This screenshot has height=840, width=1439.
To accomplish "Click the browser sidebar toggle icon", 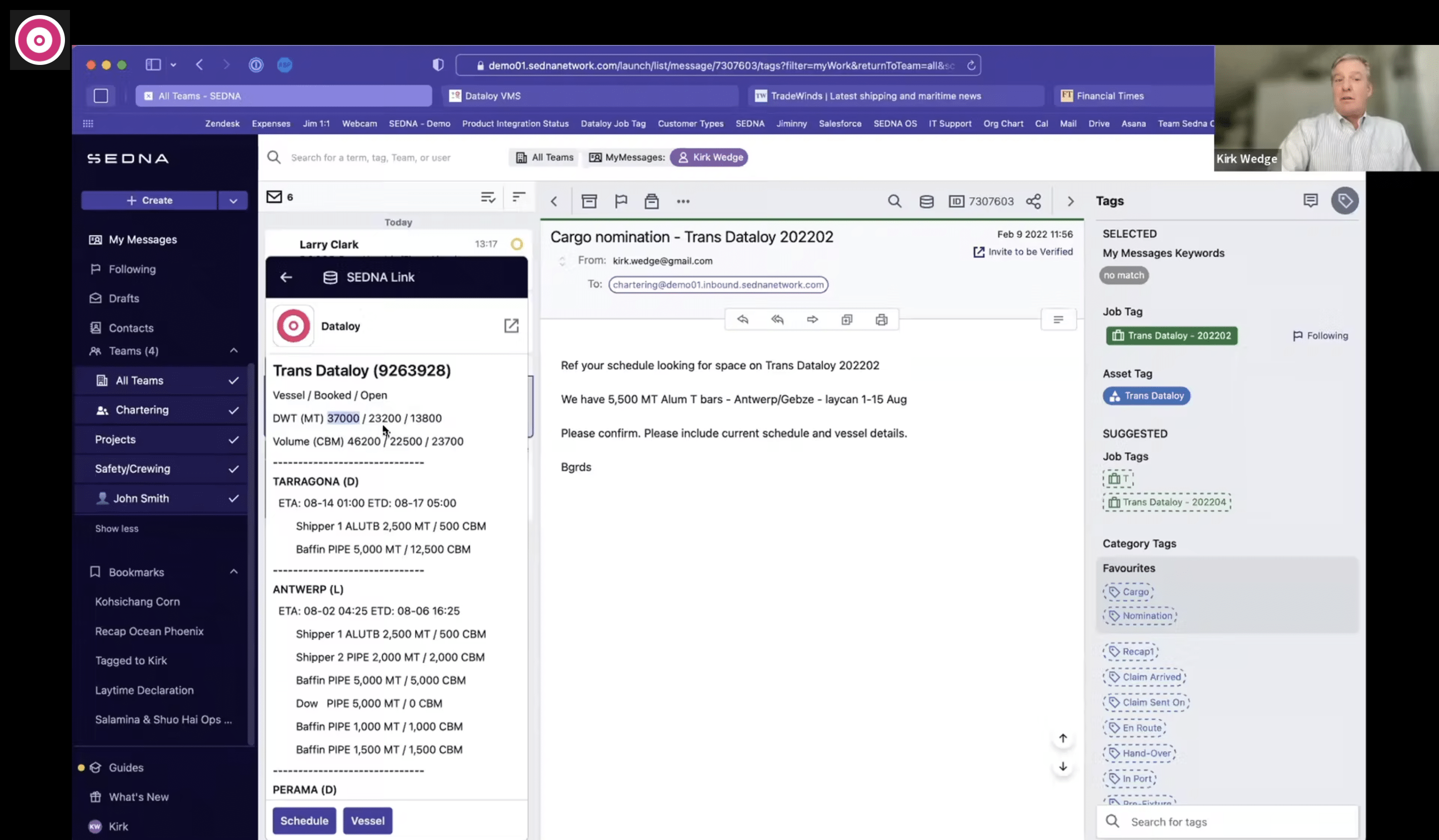I will [153, 64].
